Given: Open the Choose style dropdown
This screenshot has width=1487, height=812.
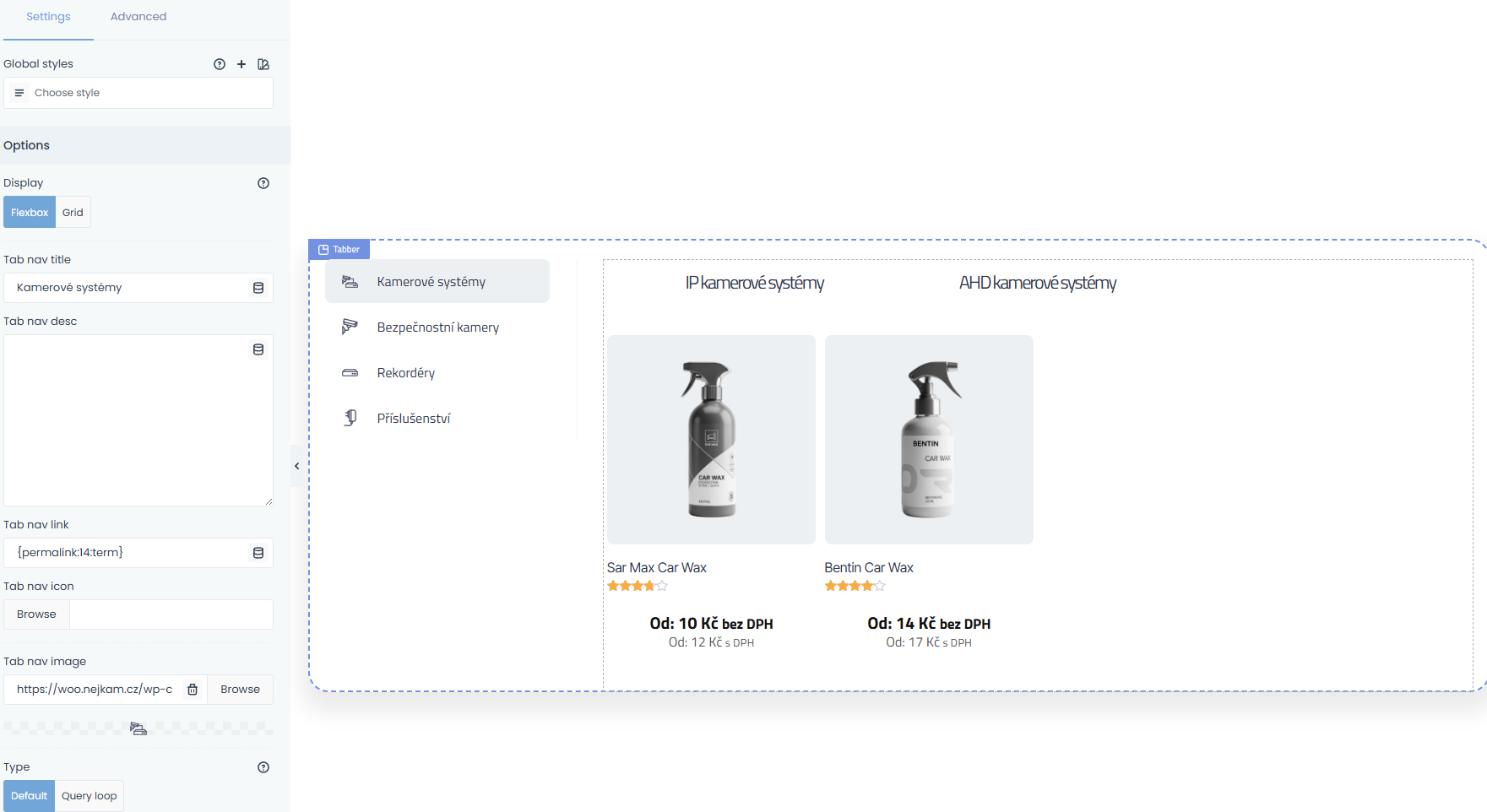Looking at the screenshot, I should coord(138,93).
